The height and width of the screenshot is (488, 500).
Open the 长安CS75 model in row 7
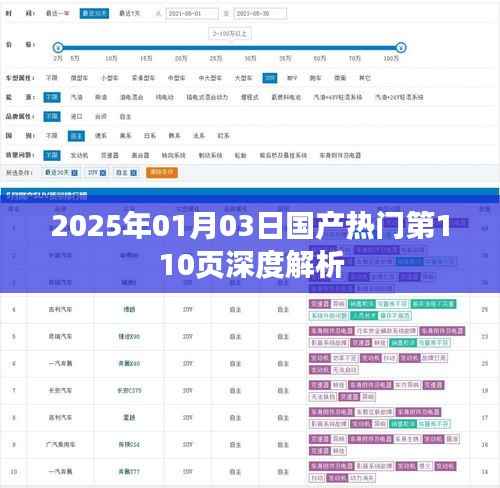(x=129, y=390)
